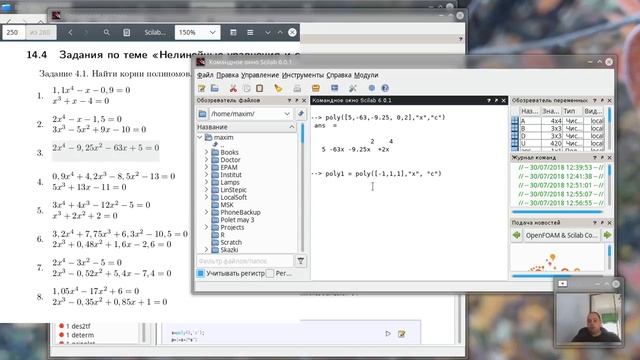Click the notepad edit icon in the bottom panel

click(402, 333)
